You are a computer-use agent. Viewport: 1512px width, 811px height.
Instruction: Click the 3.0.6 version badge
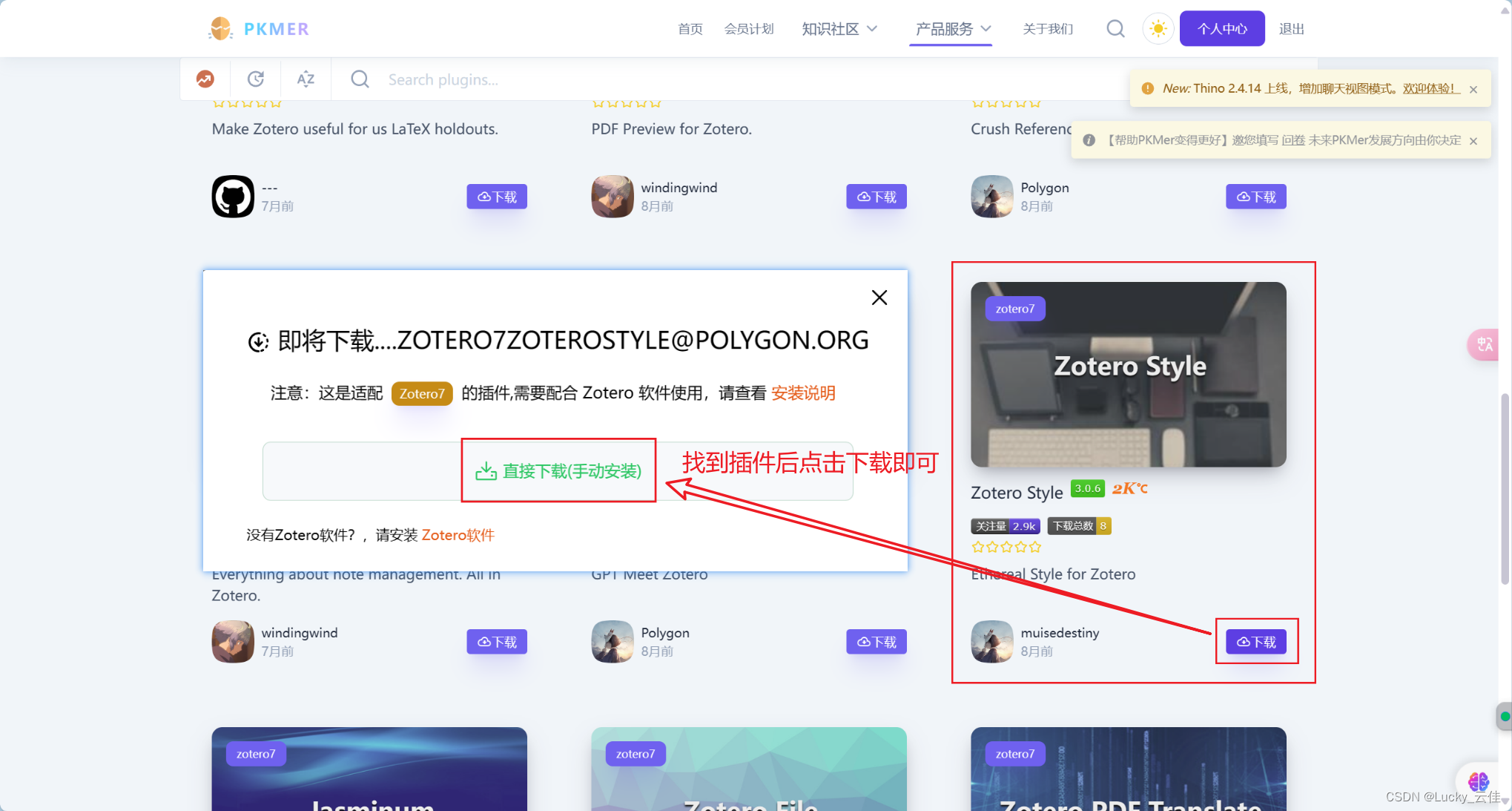(x=1088, y=488)
